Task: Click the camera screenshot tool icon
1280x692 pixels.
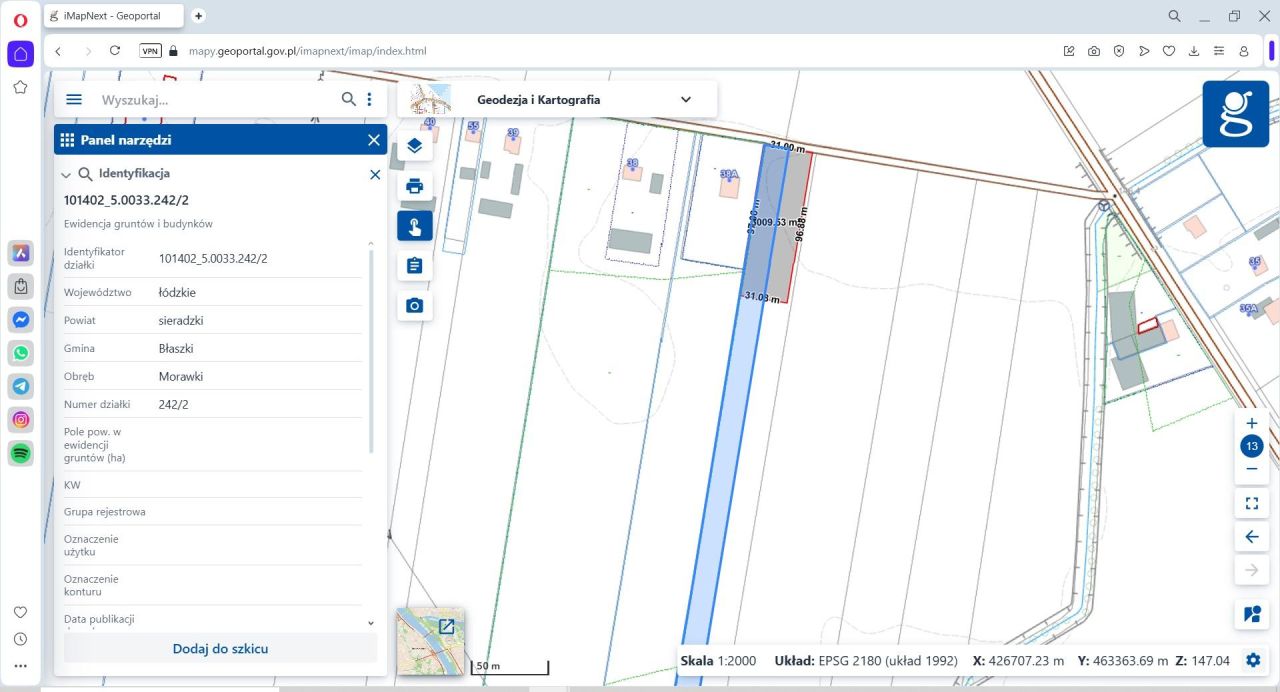Action: tap(414, 306)
